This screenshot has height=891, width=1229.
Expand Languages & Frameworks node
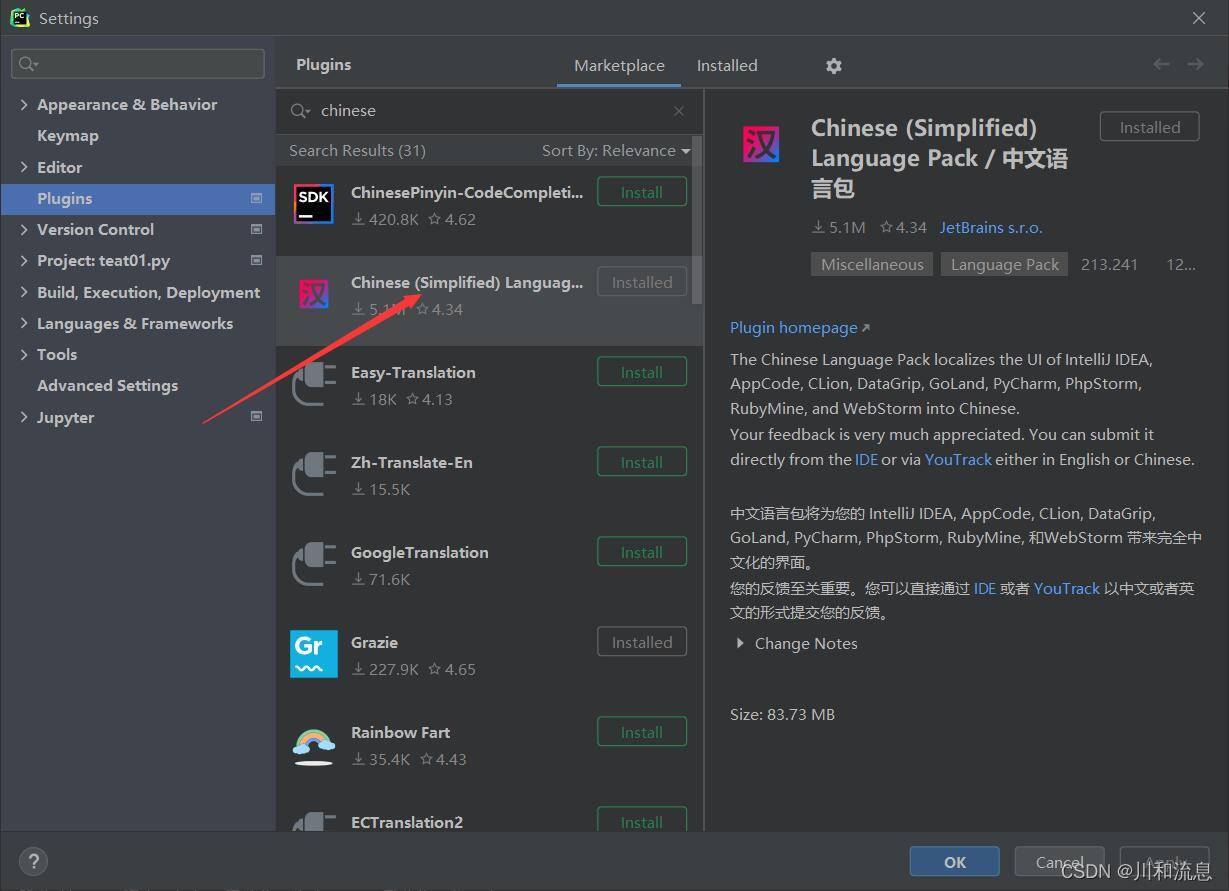(x=24, y=323)
